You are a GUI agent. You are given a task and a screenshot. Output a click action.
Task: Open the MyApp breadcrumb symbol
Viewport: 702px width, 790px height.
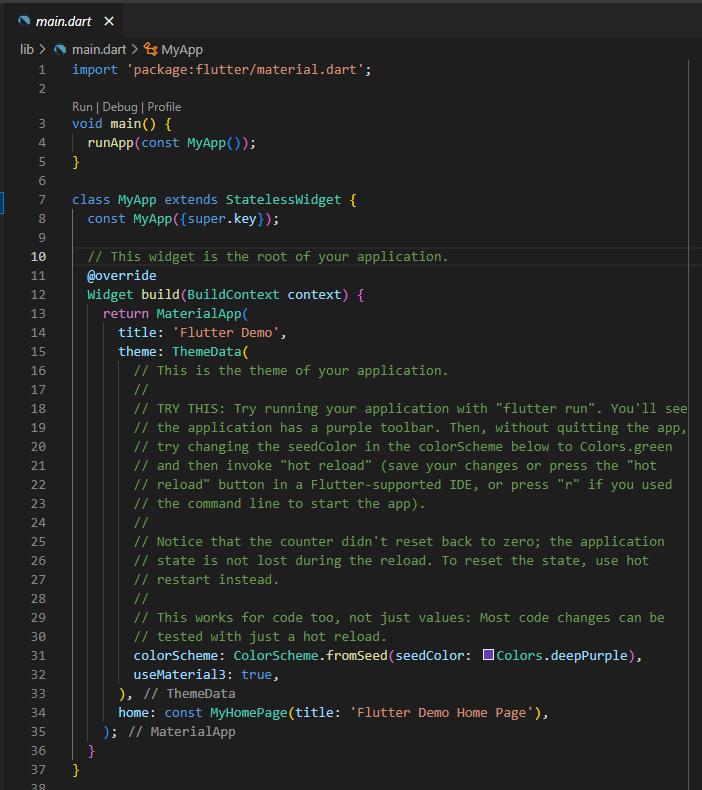point(182,49)
